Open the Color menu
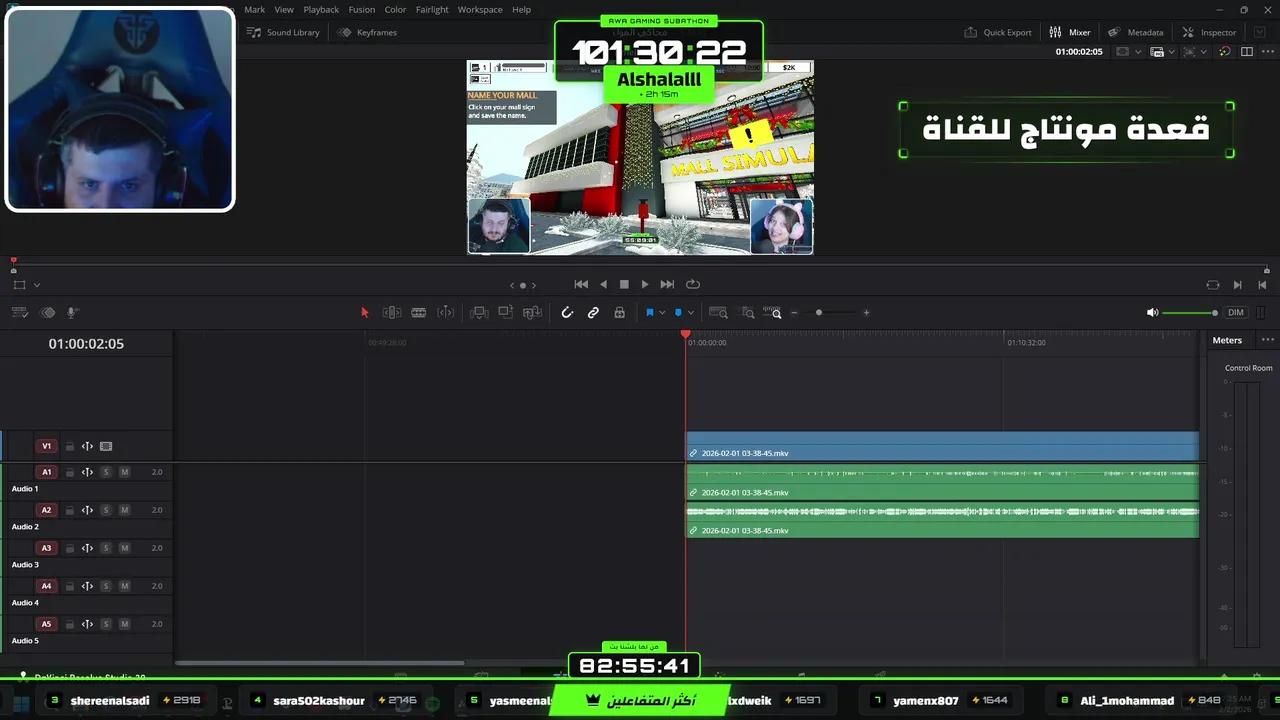This screenshot has height=720, width=1280. click(396, 9)
